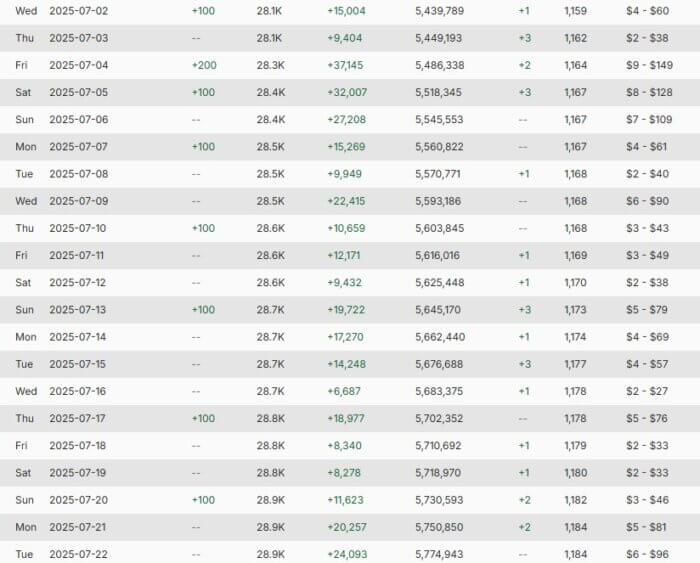Viewport: 700px width, 563px height.
Task: Click the 5,603,845 total views value
Action: pyautogui.click(x=438, y=228)
